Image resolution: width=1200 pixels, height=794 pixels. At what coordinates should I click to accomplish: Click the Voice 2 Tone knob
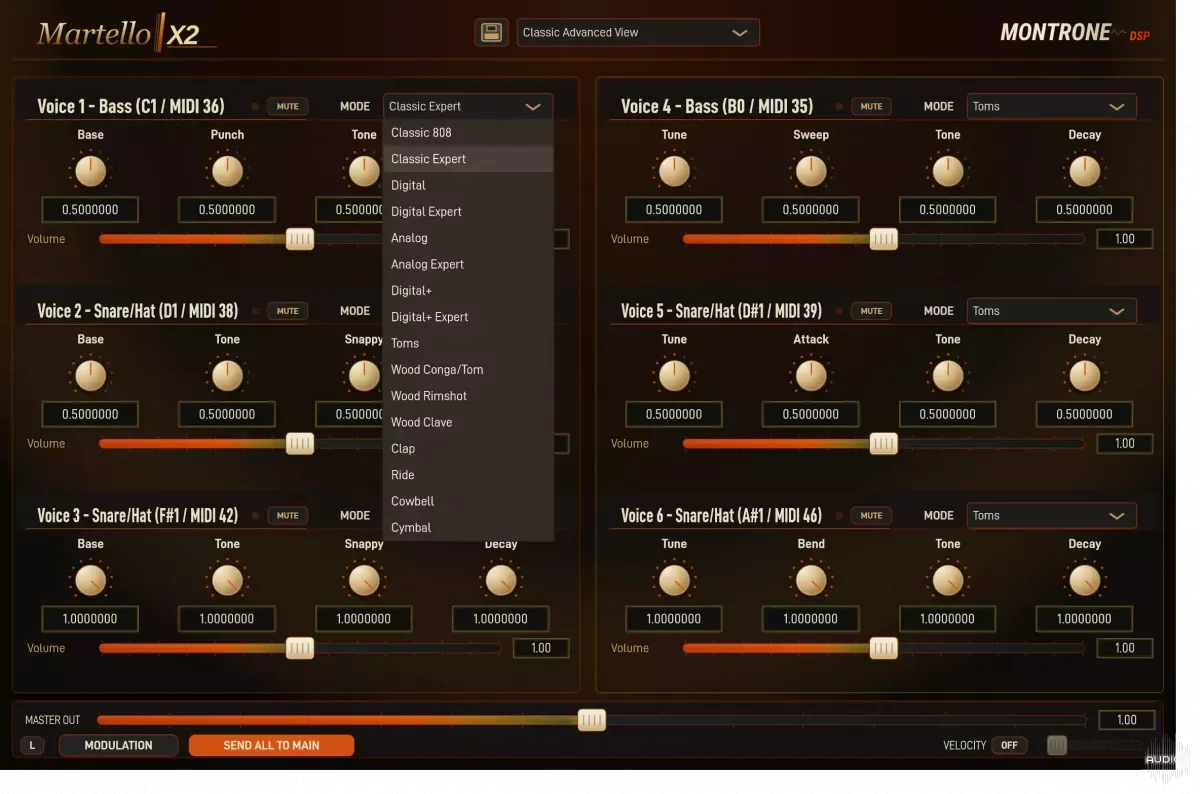coord(227,376)
